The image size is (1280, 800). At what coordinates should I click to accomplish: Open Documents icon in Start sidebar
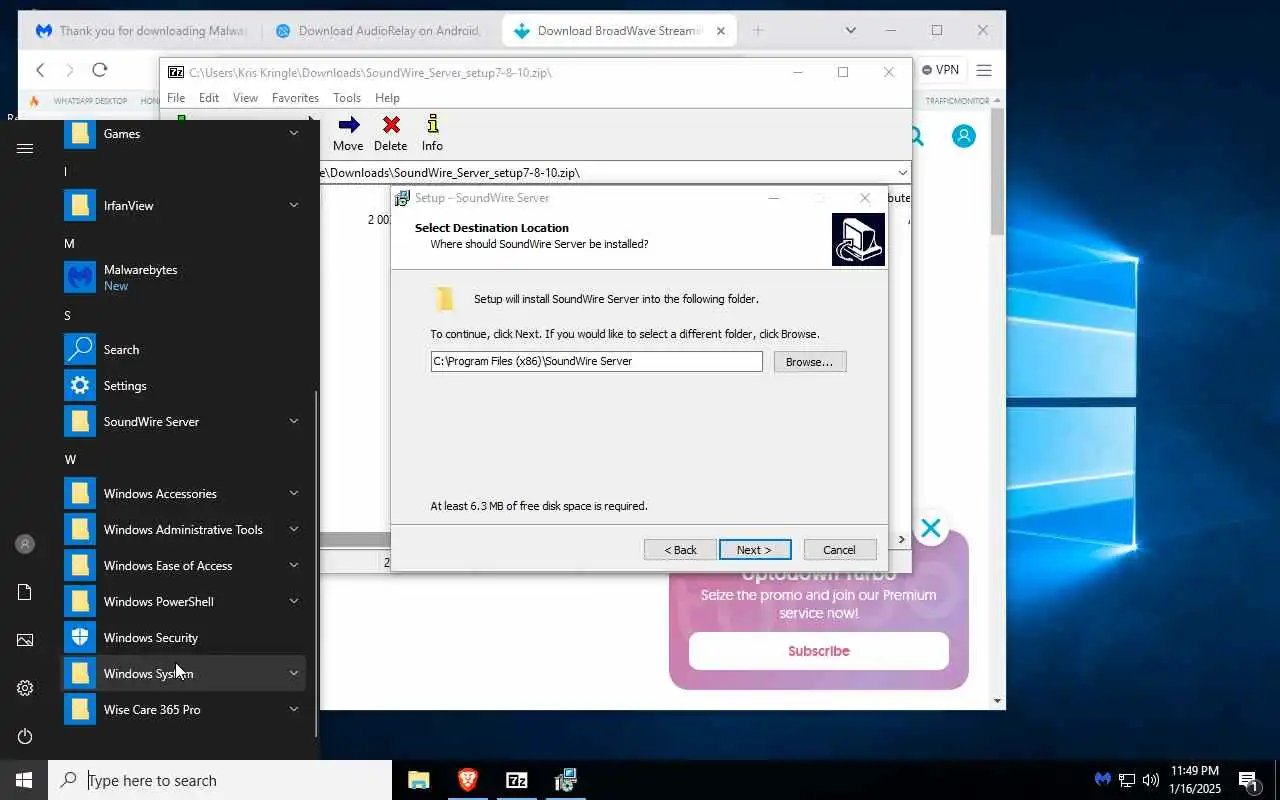pos(25,592)
